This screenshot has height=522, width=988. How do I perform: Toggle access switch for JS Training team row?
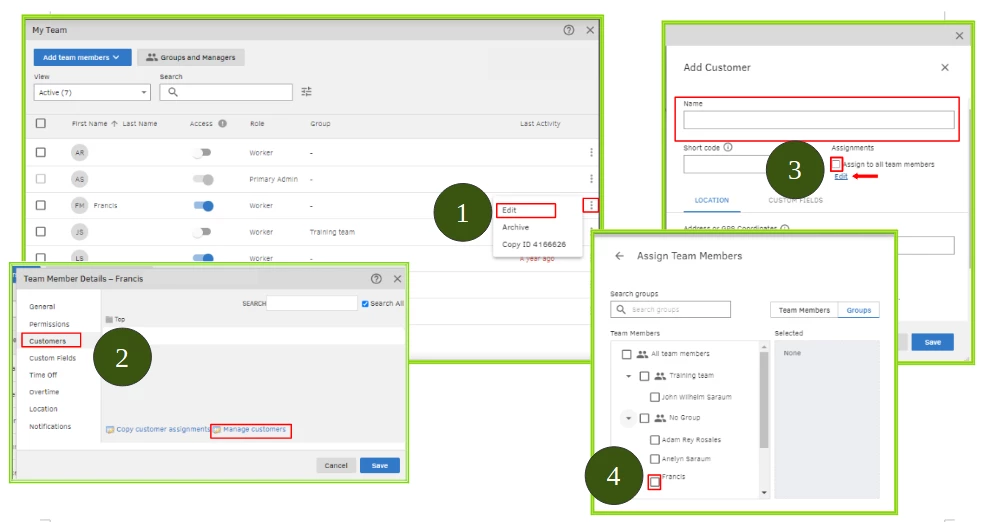coord(202,232)
